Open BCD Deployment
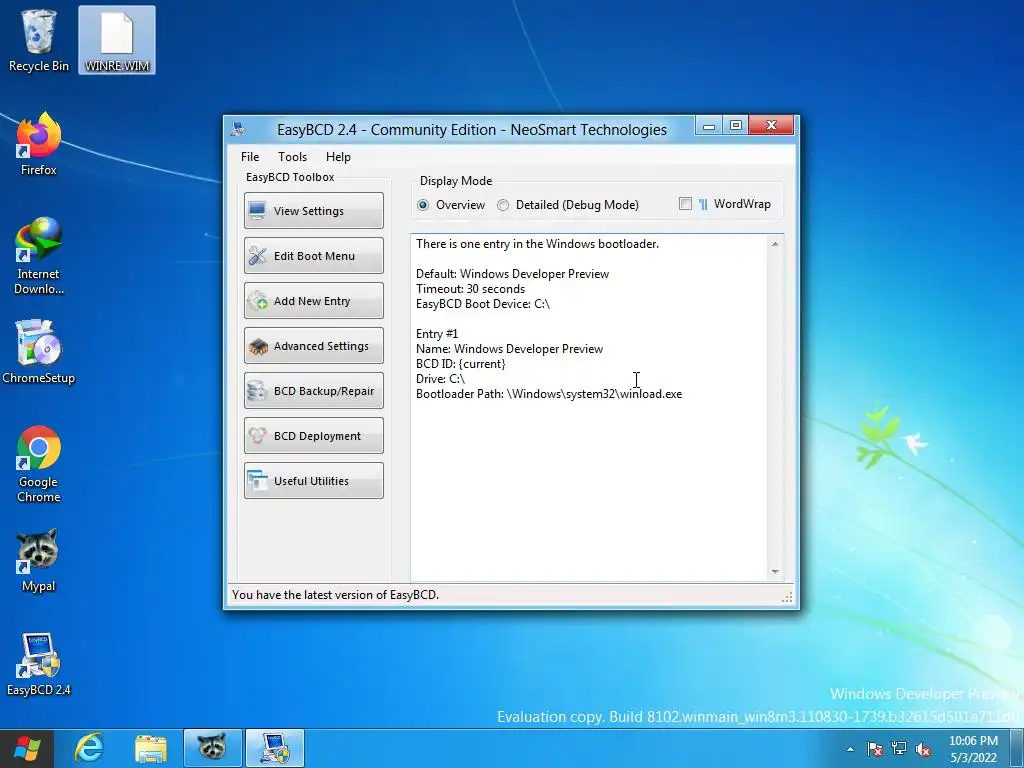This screenshot has height=768, width=1024. pyautogui.click(x=313, y=436)
